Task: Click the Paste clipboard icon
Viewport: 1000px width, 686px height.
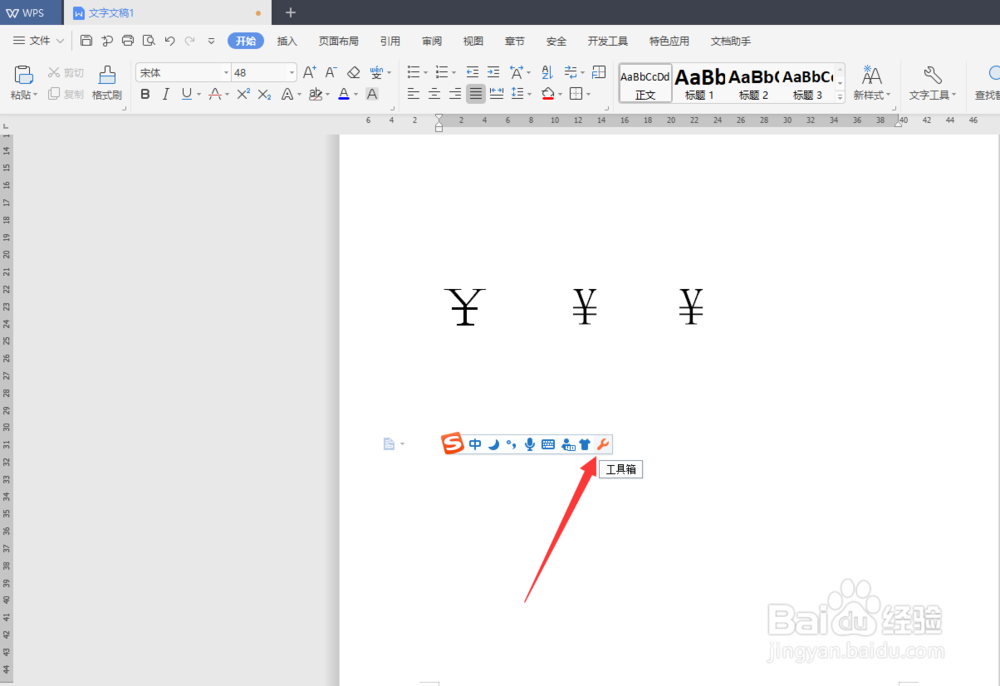Action: (x=23, y=75)
